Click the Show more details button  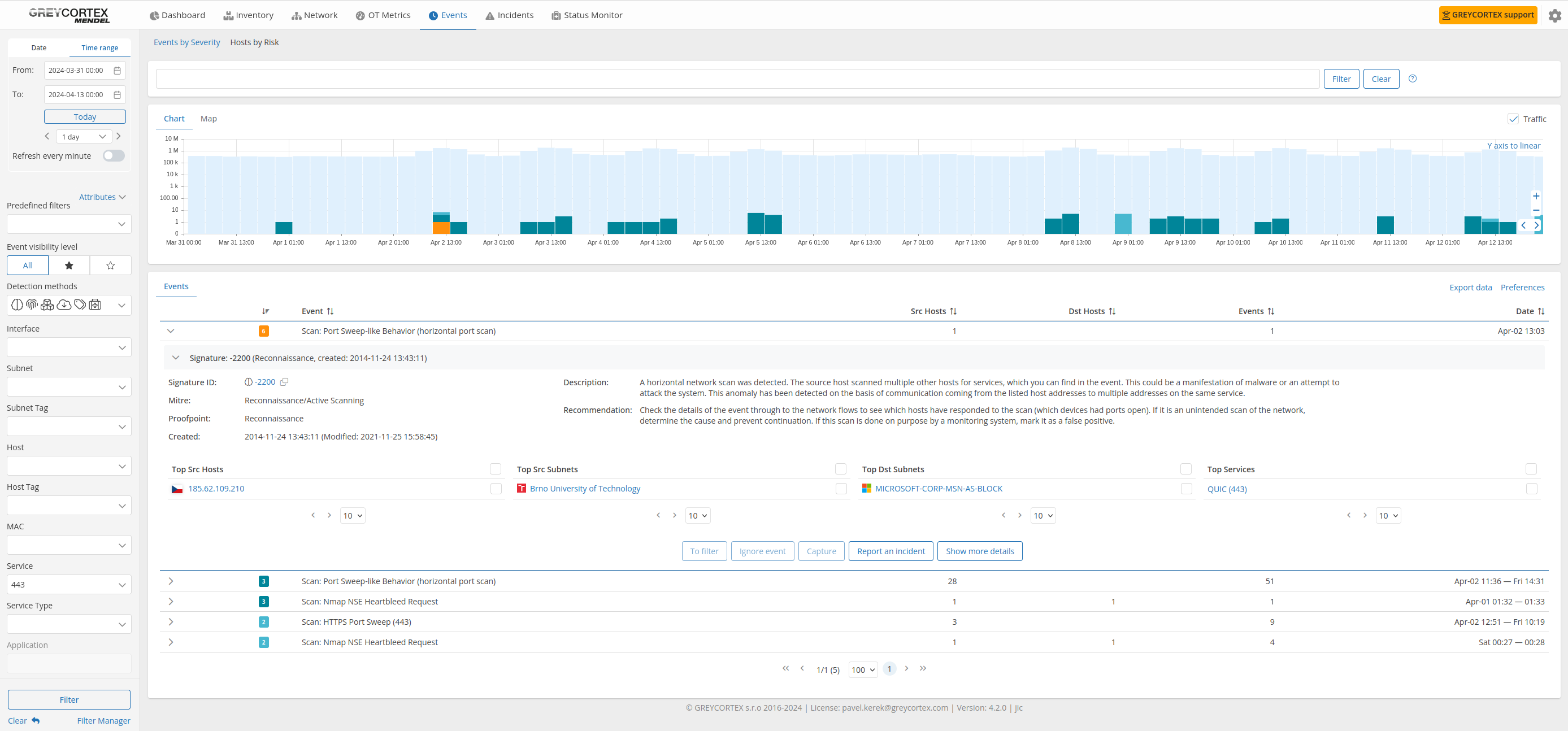[979, 551]
